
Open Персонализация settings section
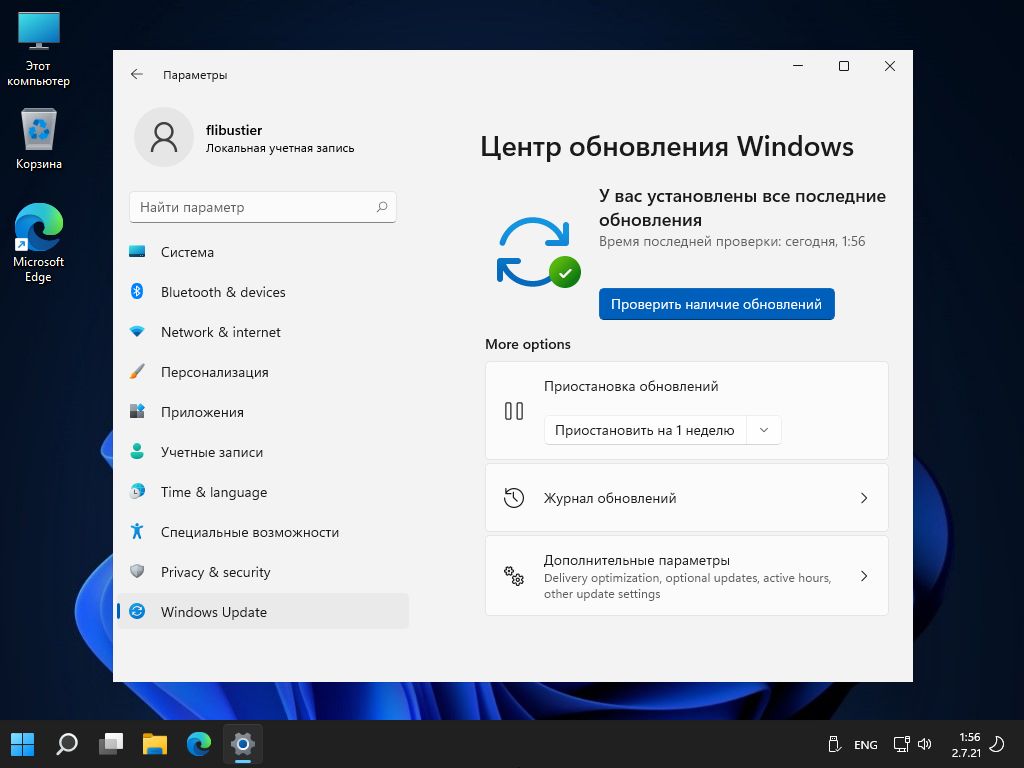(x=214, y=372)
